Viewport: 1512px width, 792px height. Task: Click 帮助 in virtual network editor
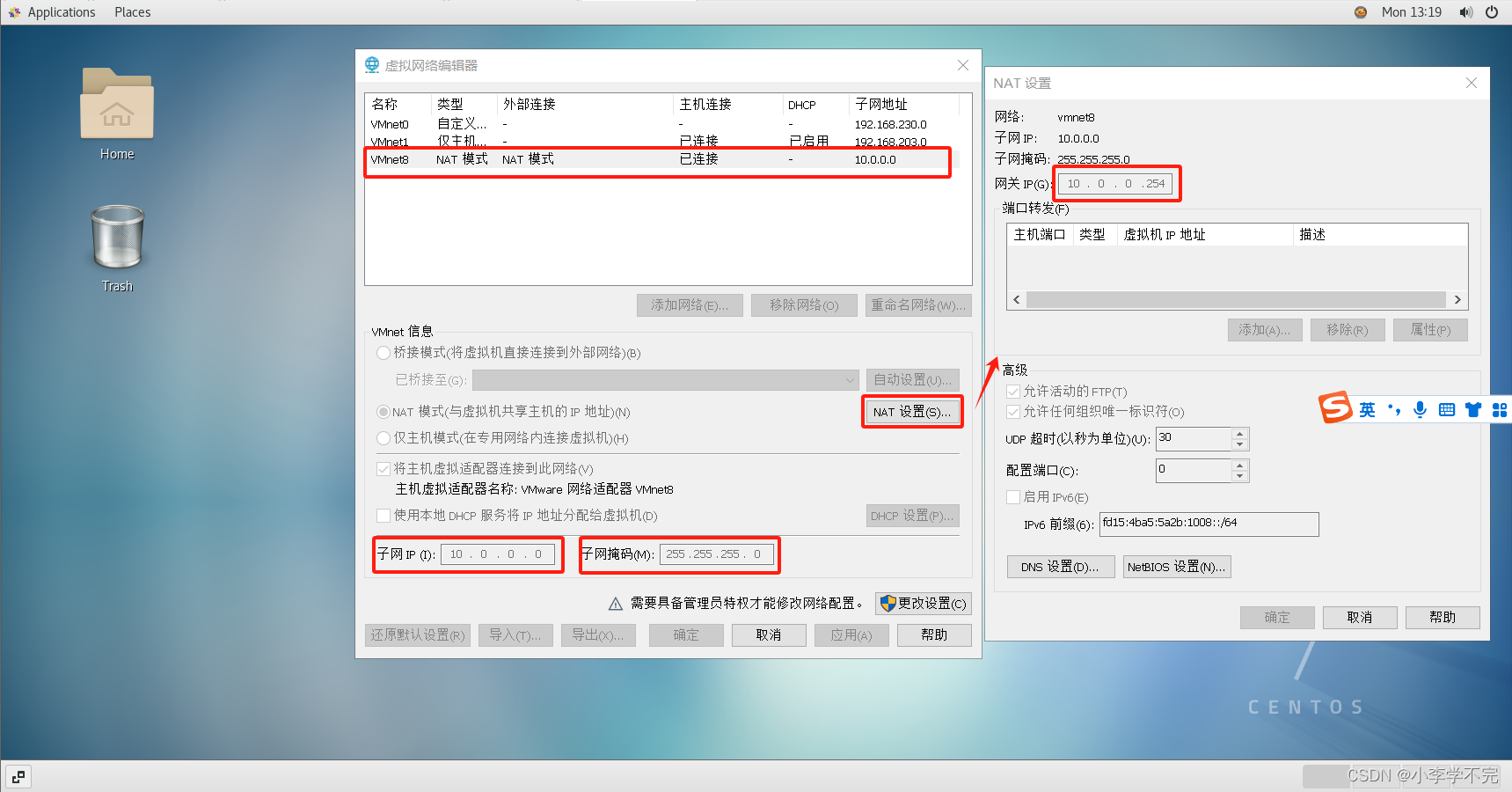tap(934, 635)
